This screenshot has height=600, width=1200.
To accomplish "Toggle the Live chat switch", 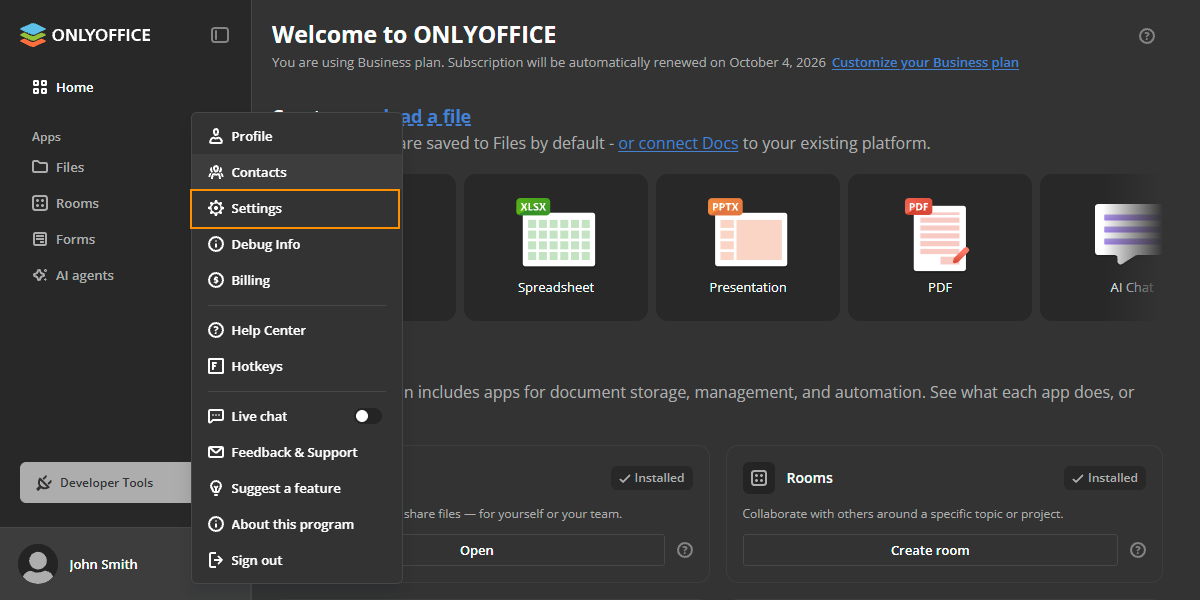I will [368, 416].
